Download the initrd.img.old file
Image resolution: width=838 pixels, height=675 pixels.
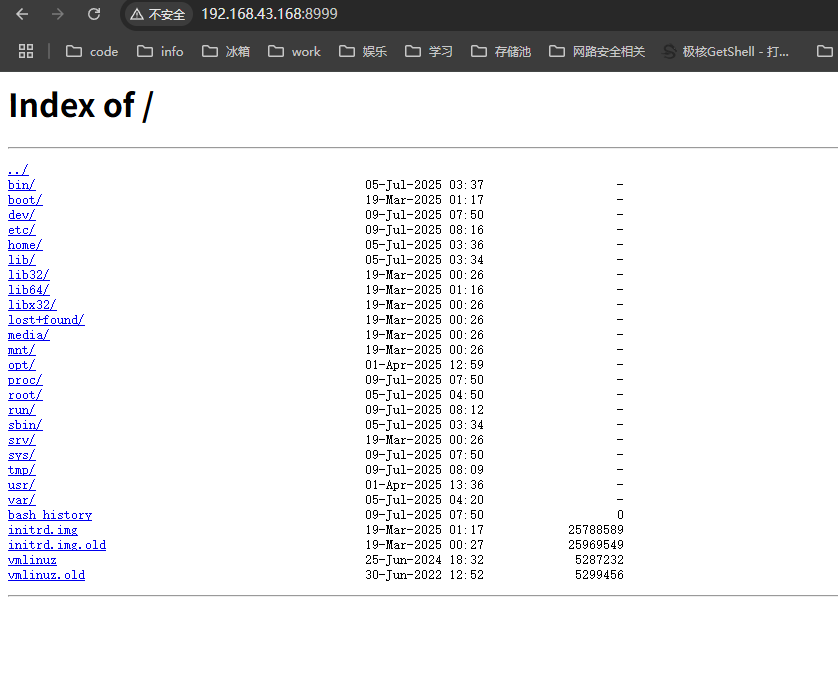[57, 545]
